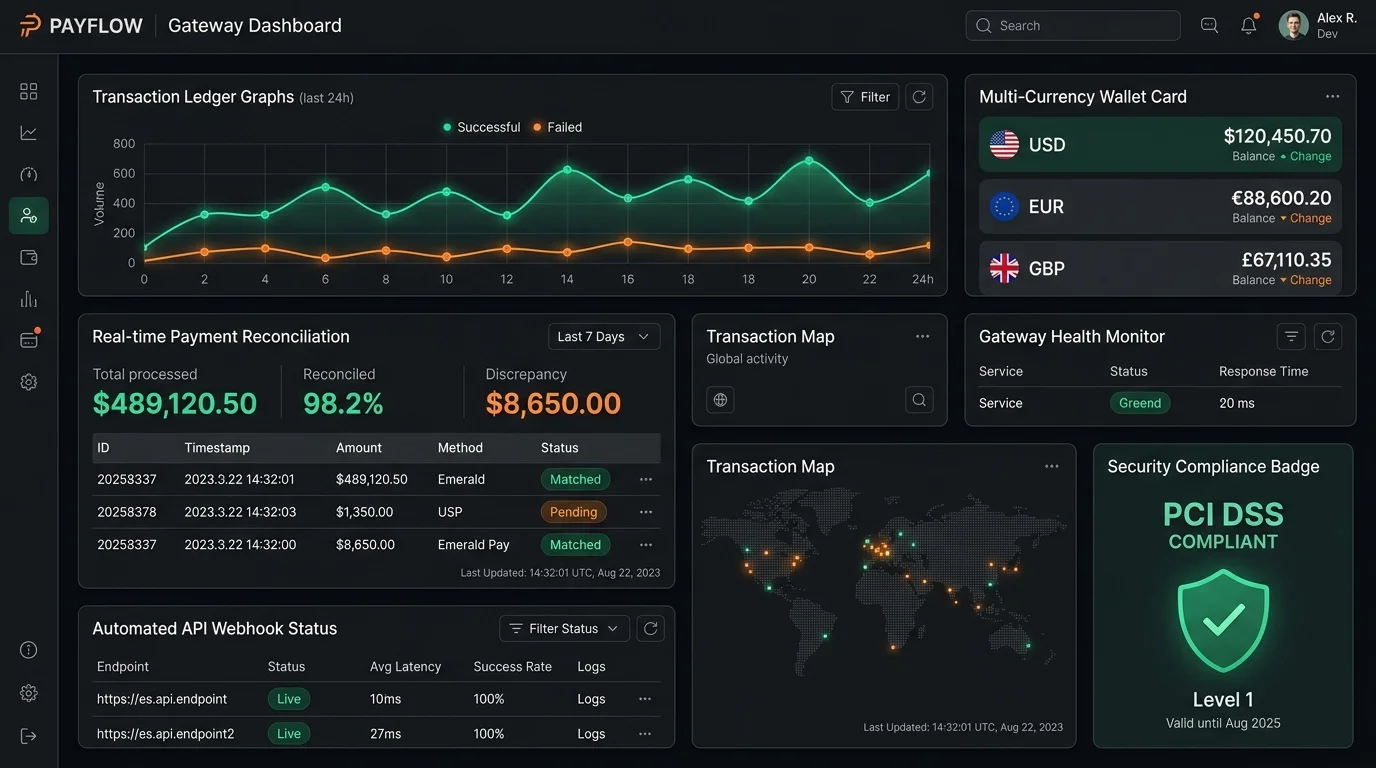Open the Multi-Currency Wallet Card more options menu
This screenshot has width=1376, height=768.
click(1332, 97)
